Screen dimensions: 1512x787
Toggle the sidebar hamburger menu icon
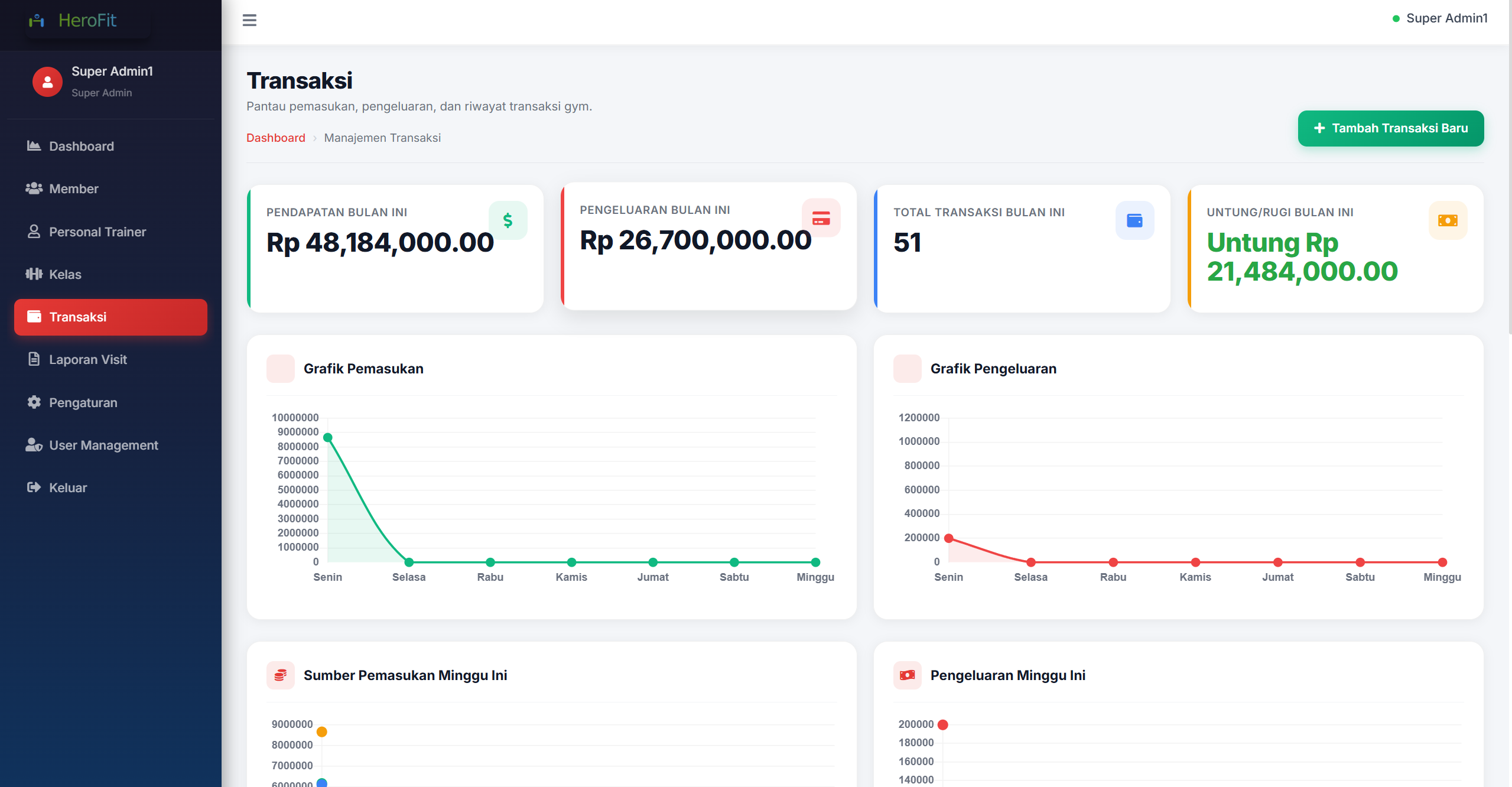249,21
